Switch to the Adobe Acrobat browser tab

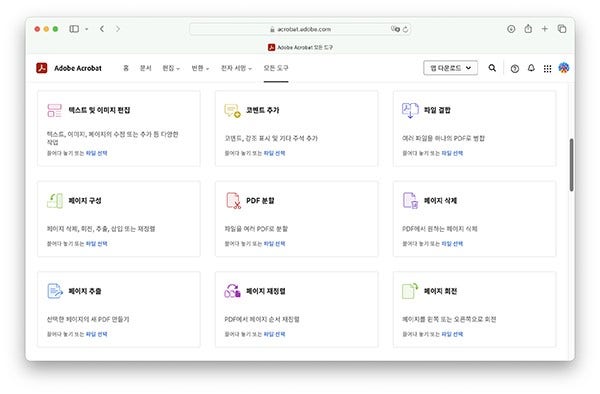click(x=300, y=47)
